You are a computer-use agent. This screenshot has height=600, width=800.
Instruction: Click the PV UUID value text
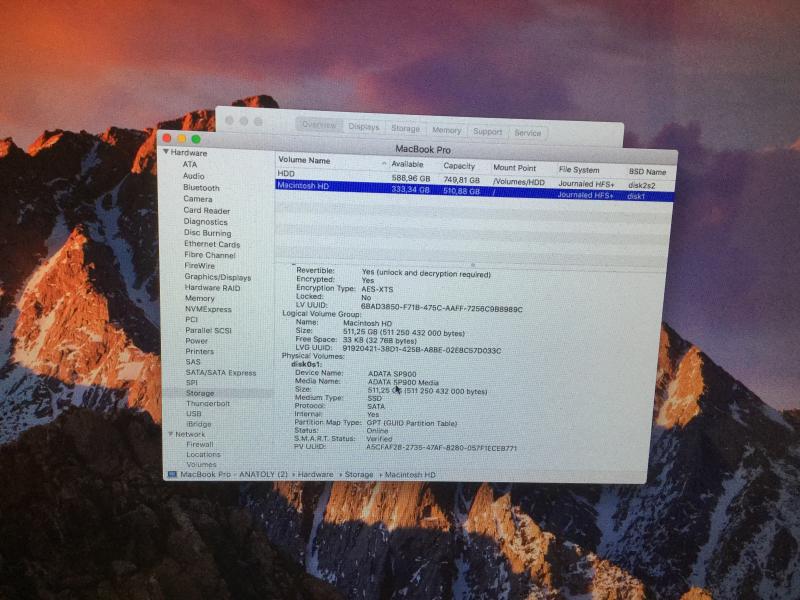(x=441, y=448)
